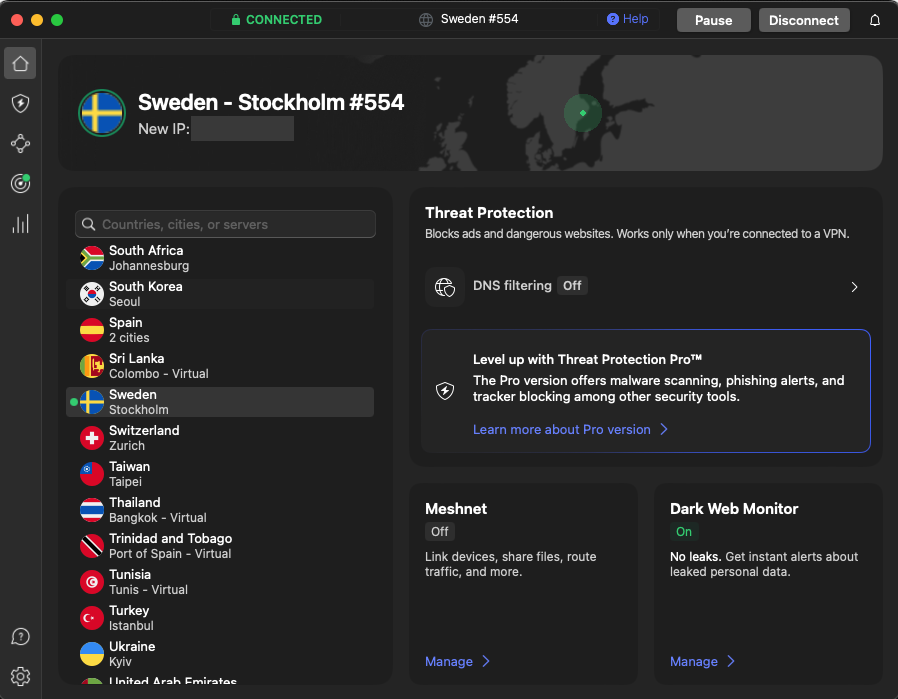Click the Taiwan flag icon
The height and width of the screenshot is (699, 898).
tap(92, 474)
